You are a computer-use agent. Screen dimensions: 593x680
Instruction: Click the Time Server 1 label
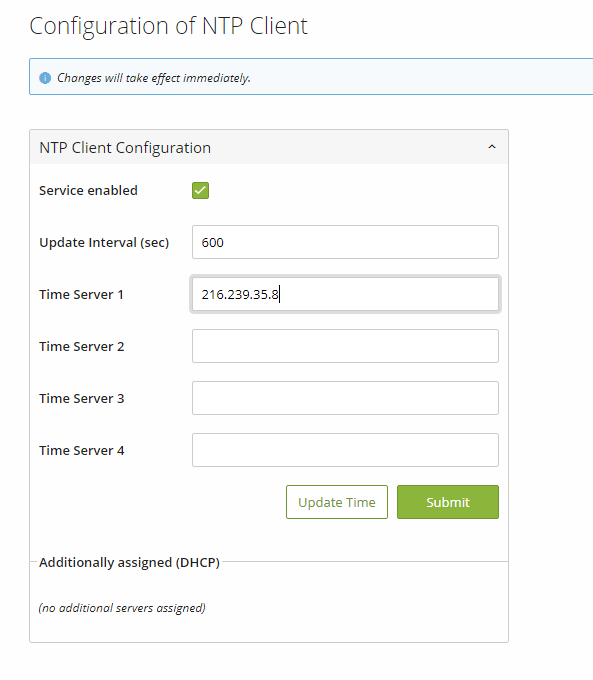(82, 294)
